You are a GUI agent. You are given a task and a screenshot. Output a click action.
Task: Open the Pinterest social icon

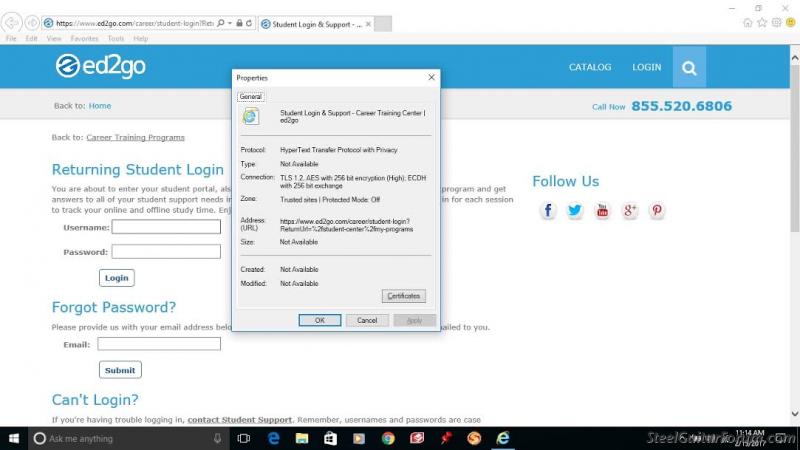[656, 210]
